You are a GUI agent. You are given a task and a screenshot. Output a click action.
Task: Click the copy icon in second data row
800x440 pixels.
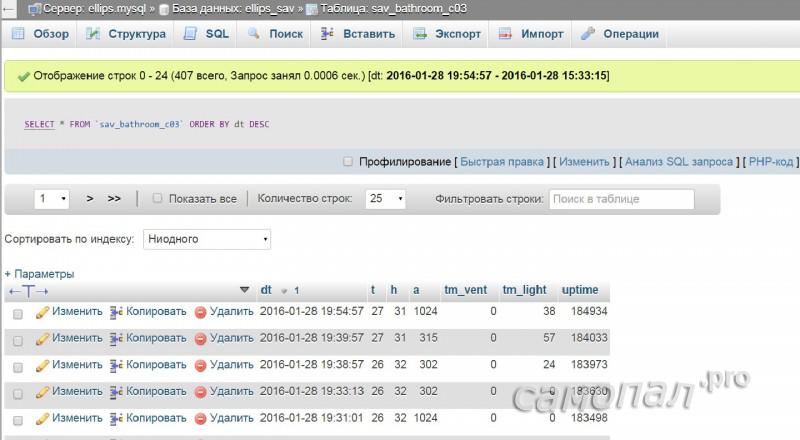click(x=116, y=339)
